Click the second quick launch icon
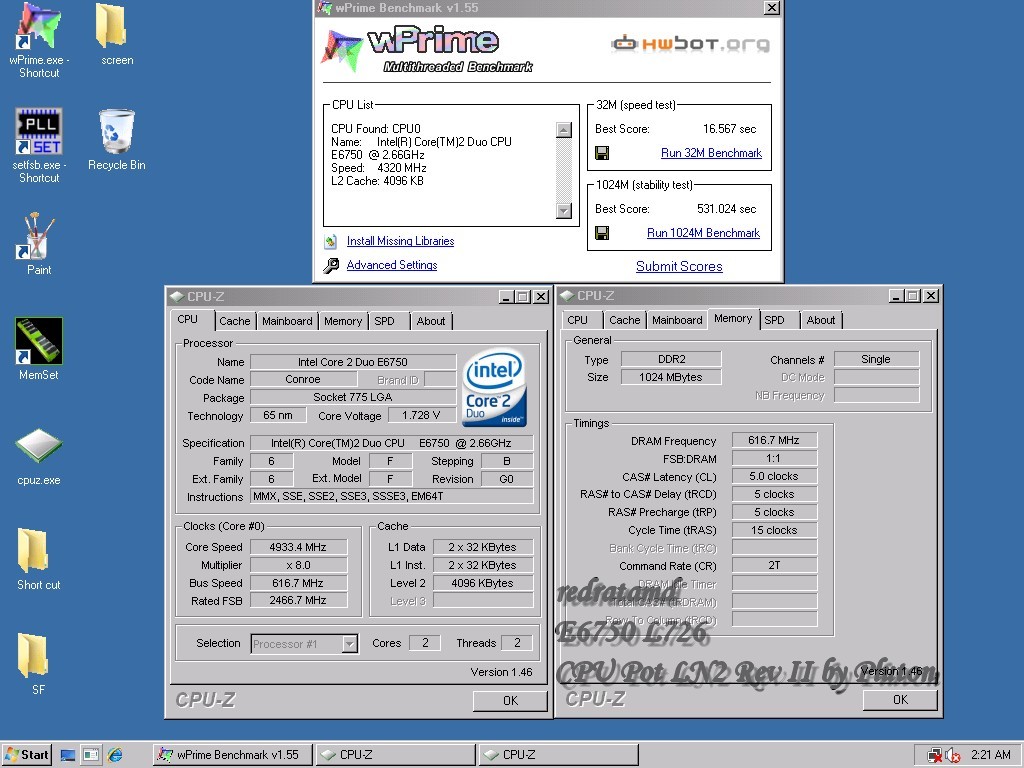Viewport: 1024px width, 768px height. click(91, 755)
